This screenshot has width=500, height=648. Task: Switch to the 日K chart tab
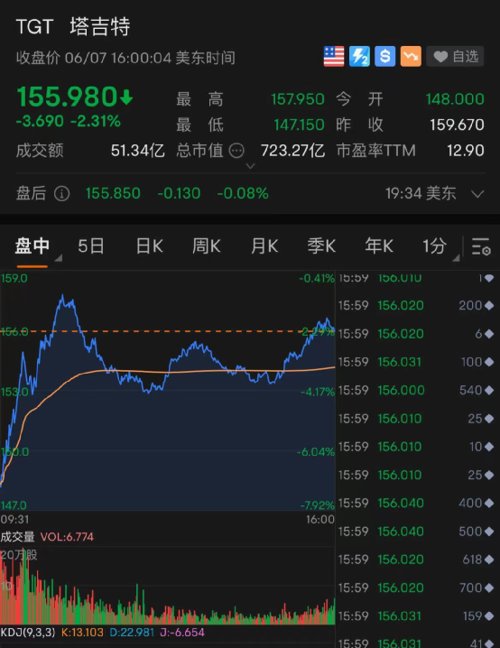149,246
